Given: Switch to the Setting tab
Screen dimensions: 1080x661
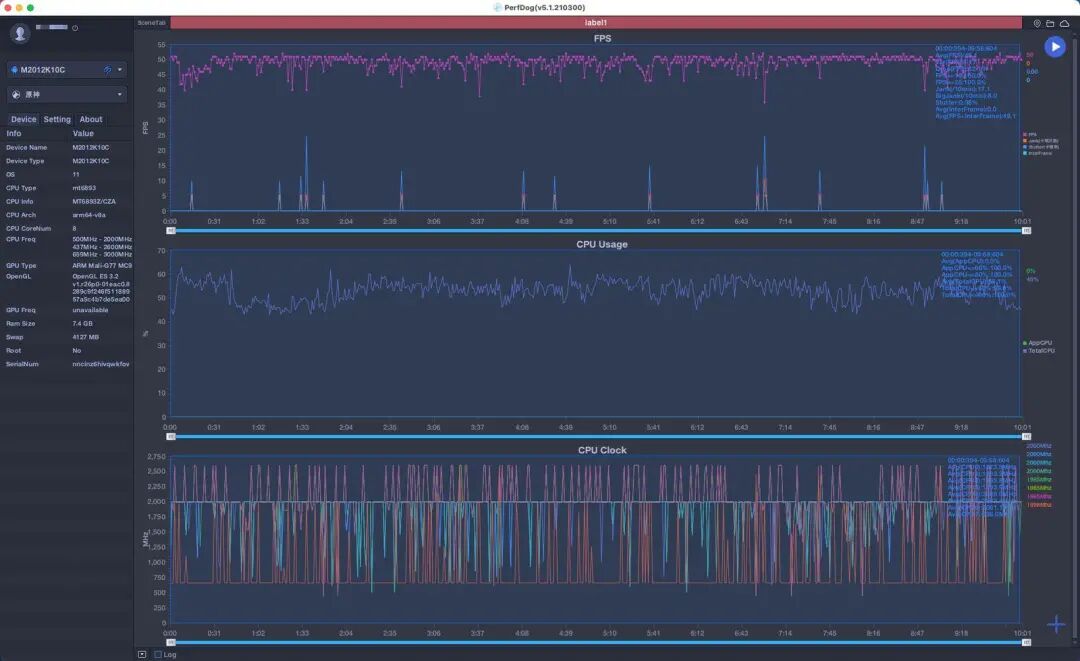Looking at the screenshot, I should [x=57, y=119].
